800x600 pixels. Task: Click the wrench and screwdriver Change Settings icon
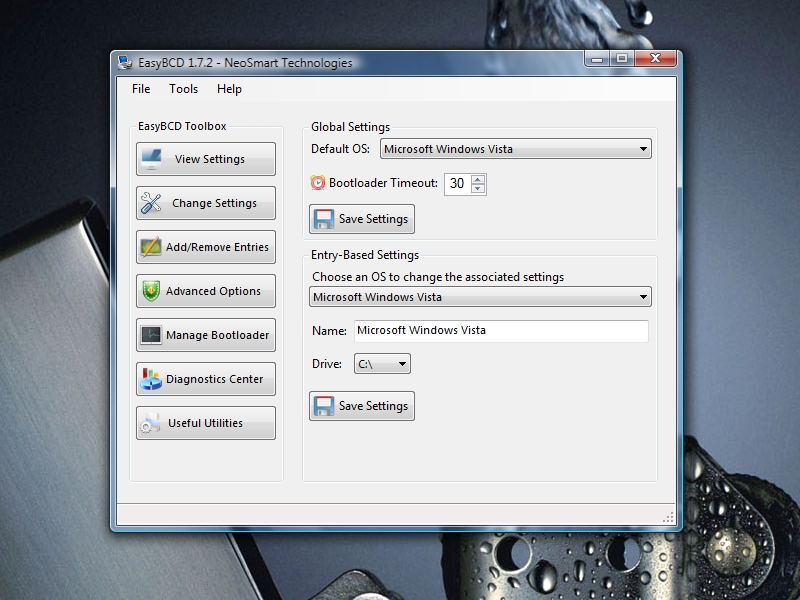coord(151,203)
